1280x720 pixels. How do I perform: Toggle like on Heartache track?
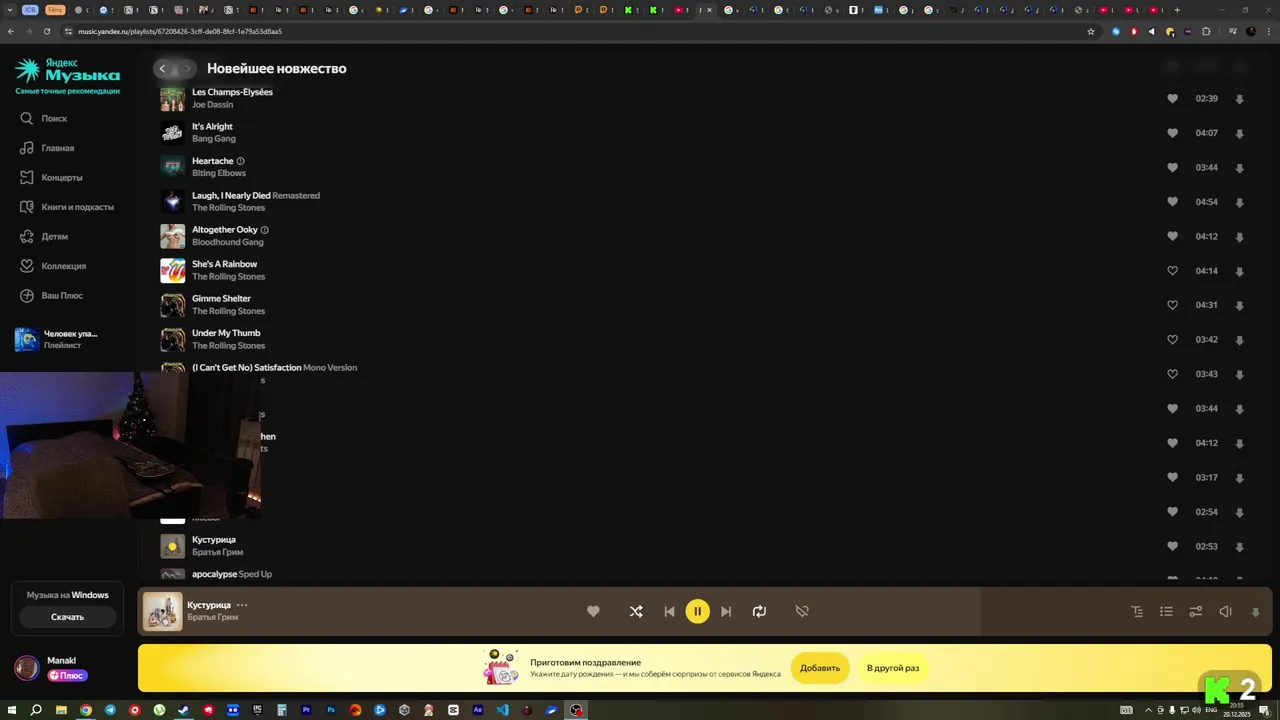point(1172,167)
